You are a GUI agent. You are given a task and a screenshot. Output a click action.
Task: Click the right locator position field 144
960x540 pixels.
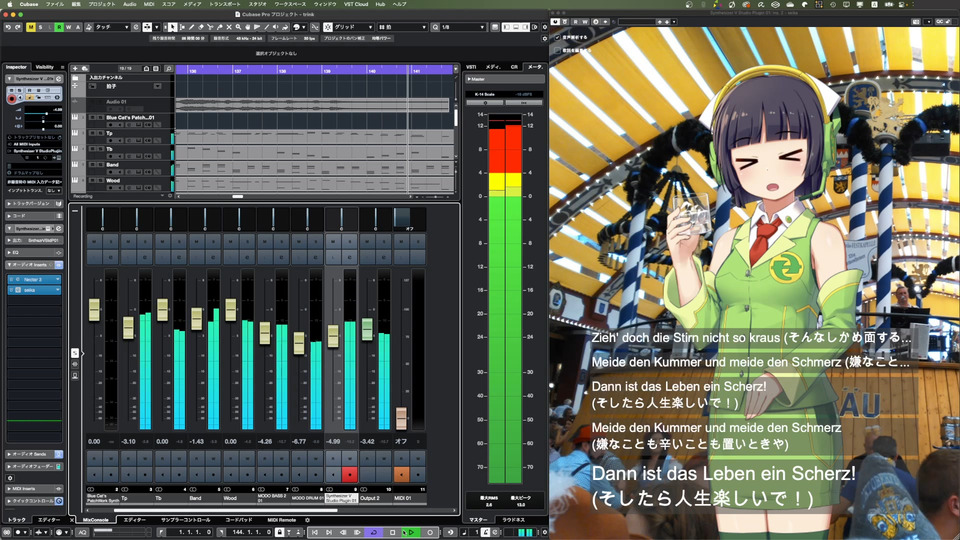249,533
